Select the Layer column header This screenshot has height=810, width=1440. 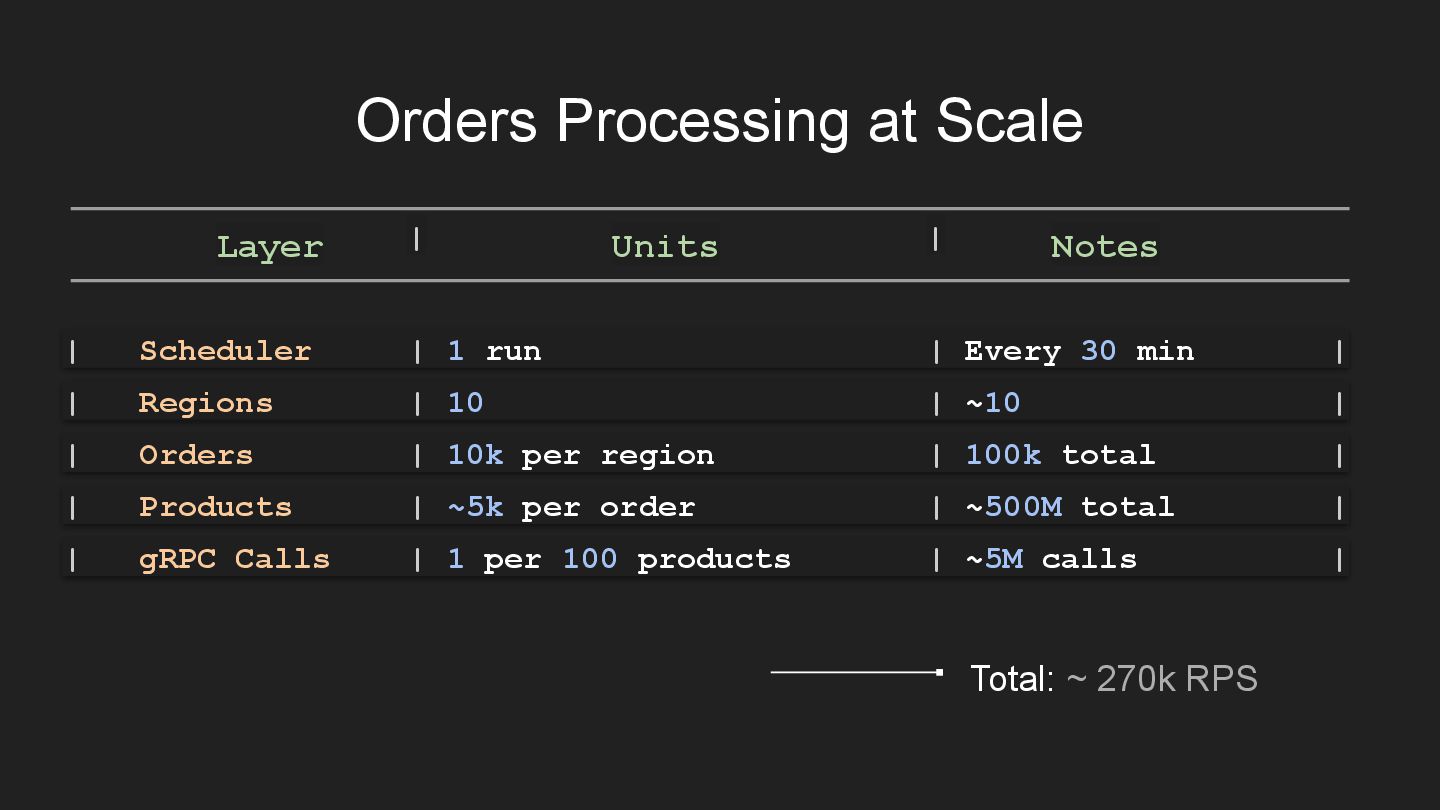point(270,246)
